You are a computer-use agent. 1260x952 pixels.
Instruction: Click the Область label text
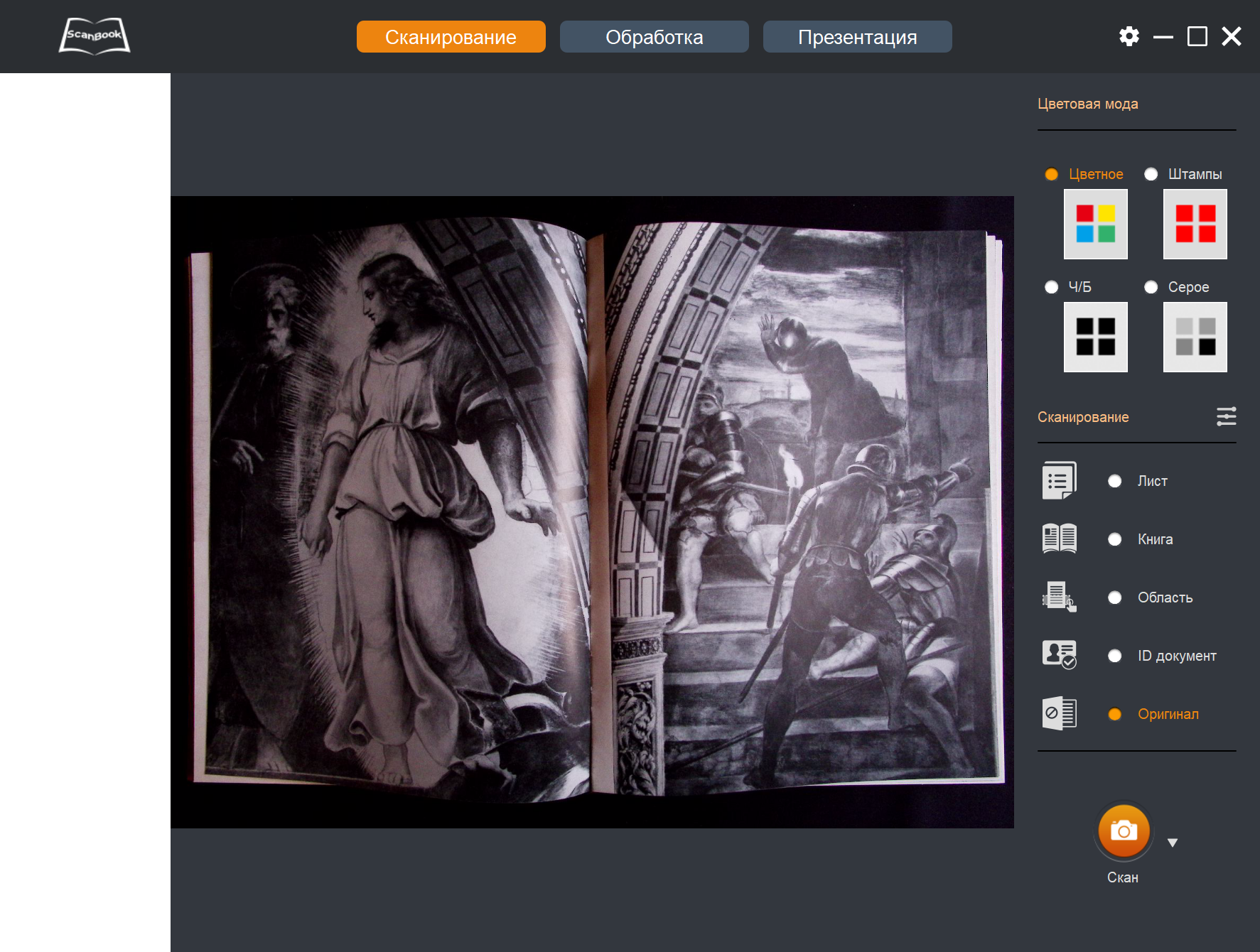[x=1165, y=597]
